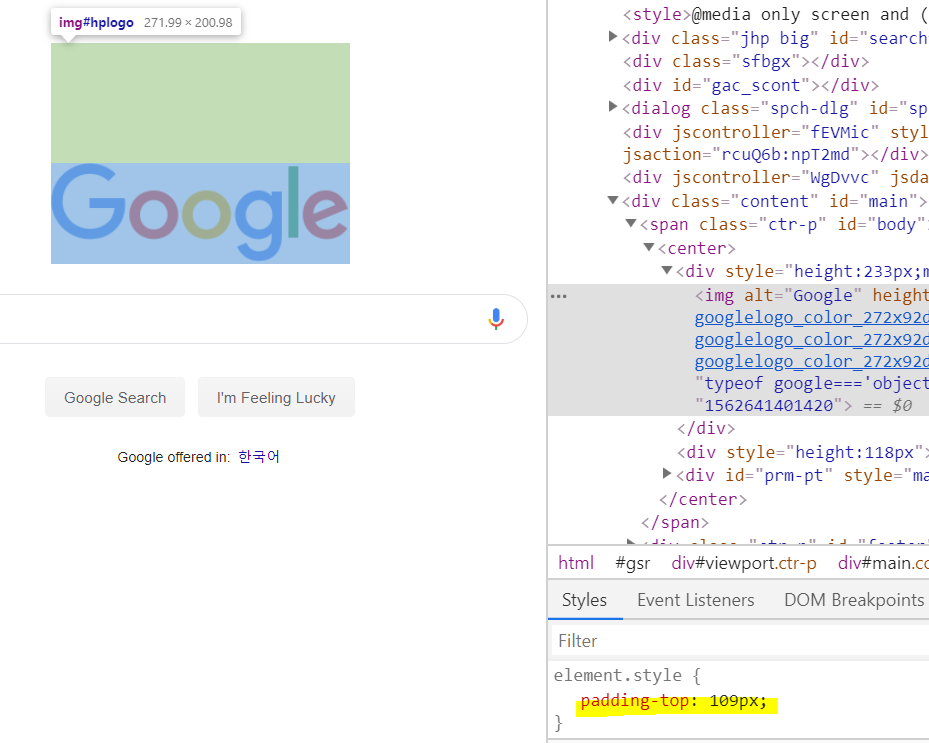Open the three-dots menu beside img element

[x=559, y=296]
